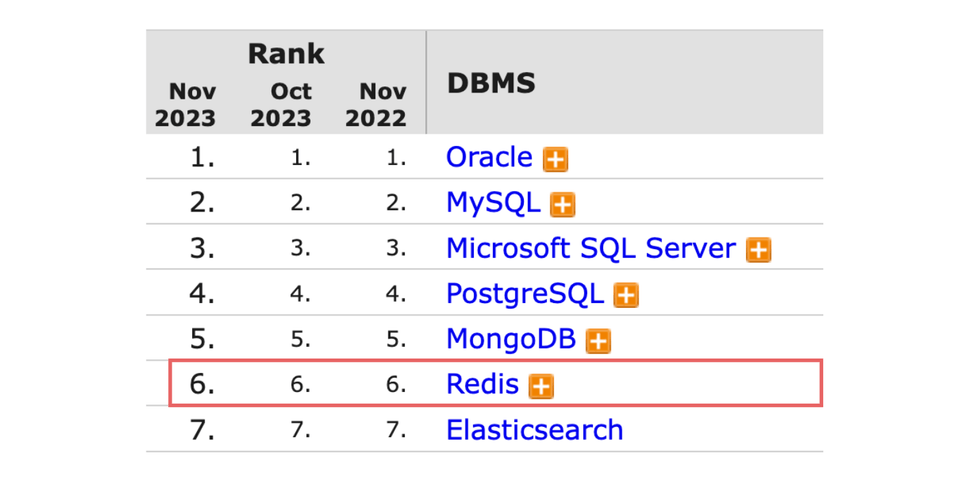Screen dimensions: 960x501
Task: Select the Nov 2022 rank subheader
Action: (376, 104)
